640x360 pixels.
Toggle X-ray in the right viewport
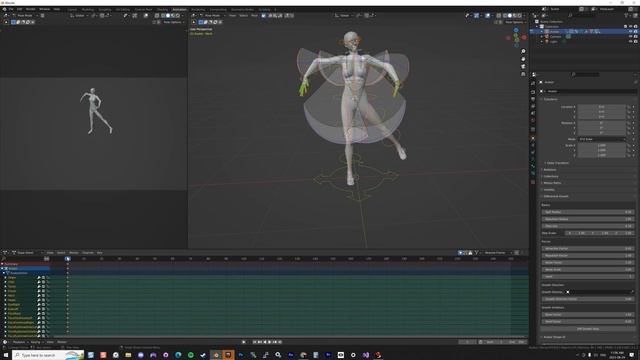pos(498,16)
